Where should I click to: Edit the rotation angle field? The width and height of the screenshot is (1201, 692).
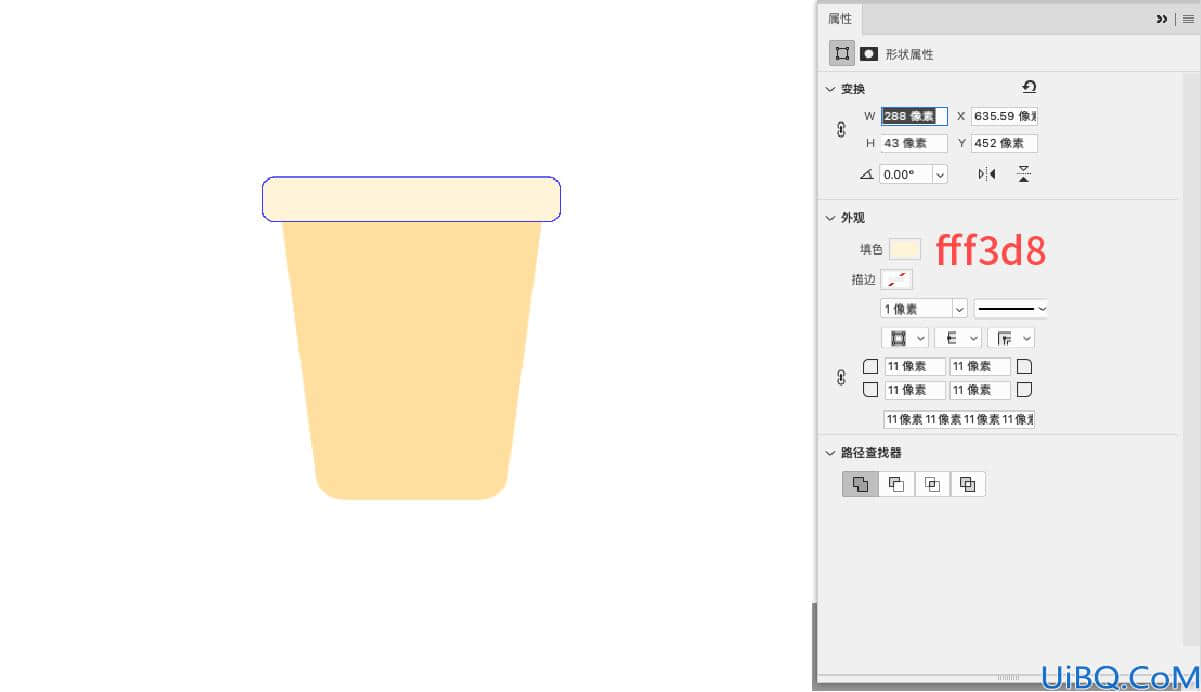(905, 174)
